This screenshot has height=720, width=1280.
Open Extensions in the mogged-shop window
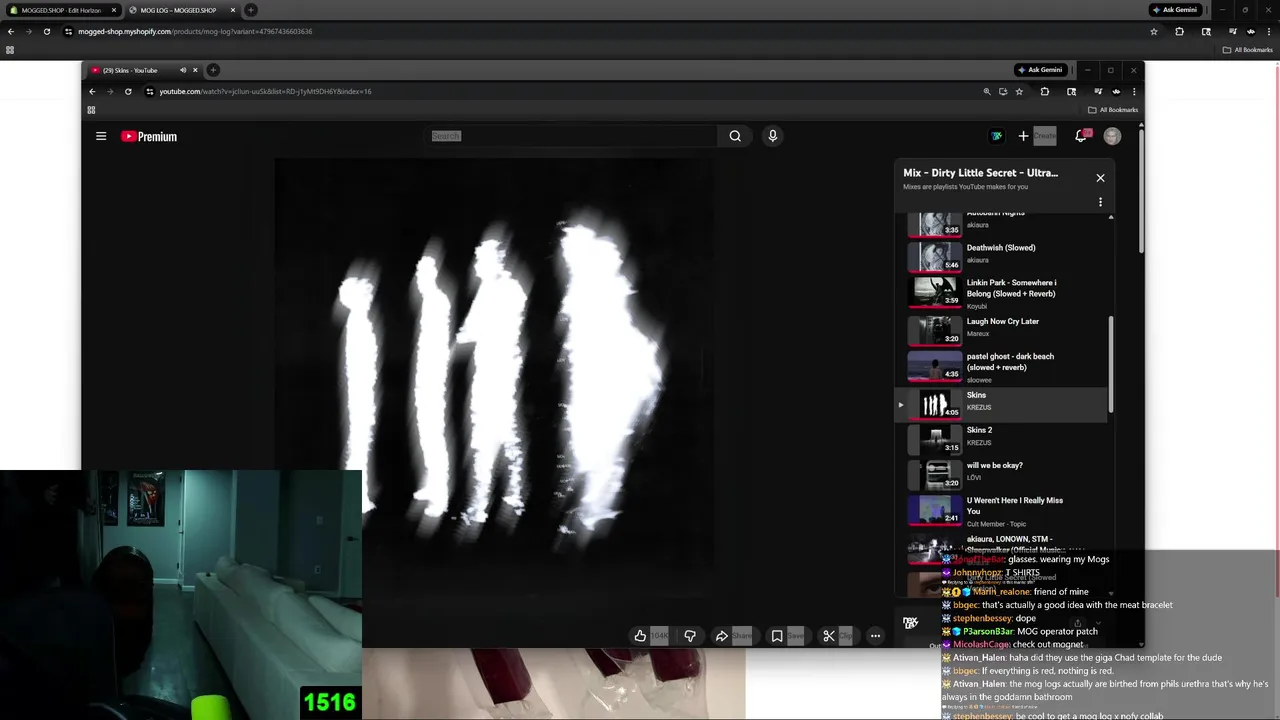pos(1179,31)
